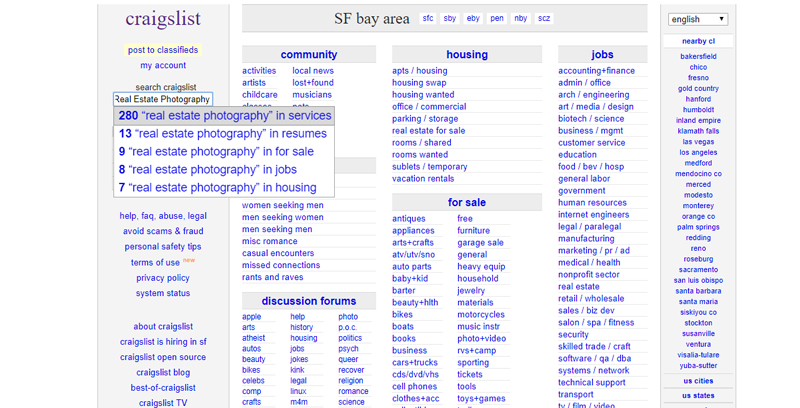Open activities in community
The width and height of the screenshot is (800, 408).
point(259,71)
